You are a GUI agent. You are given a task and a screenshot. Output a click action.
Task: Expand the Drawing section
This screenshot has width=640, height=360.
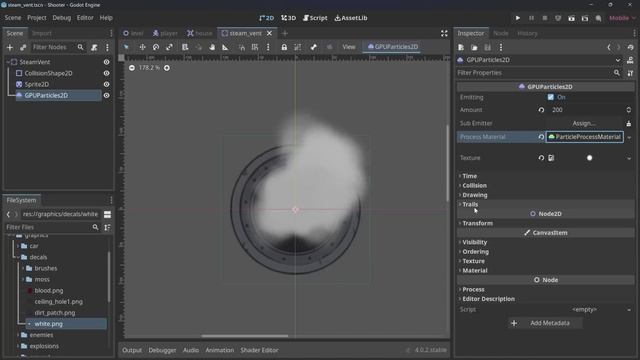pyautogui.click(x=475, y=195)
